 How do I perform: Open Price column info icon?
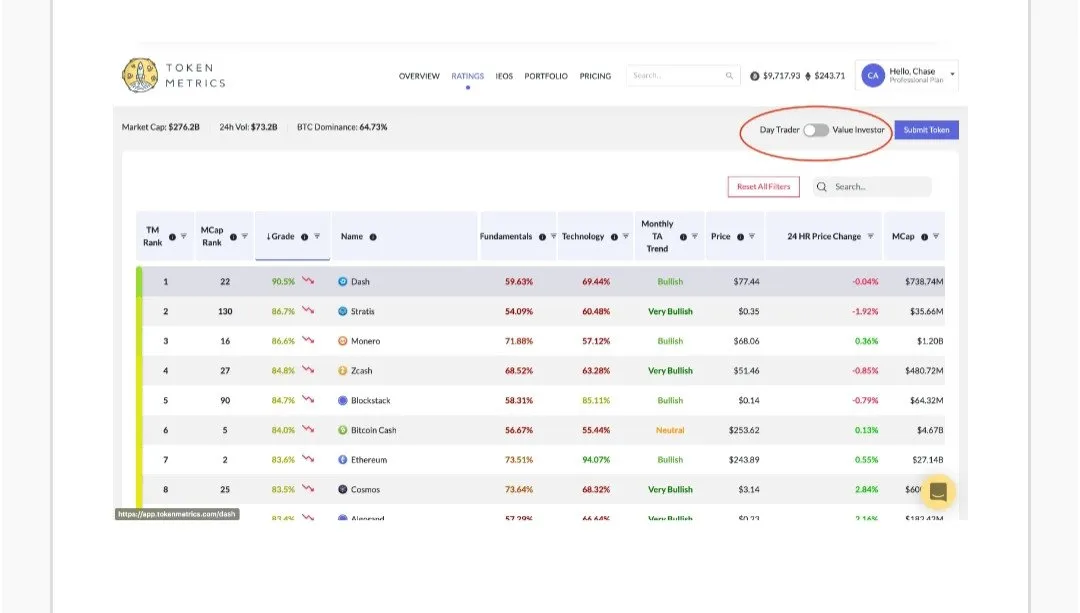pos(740,237)
